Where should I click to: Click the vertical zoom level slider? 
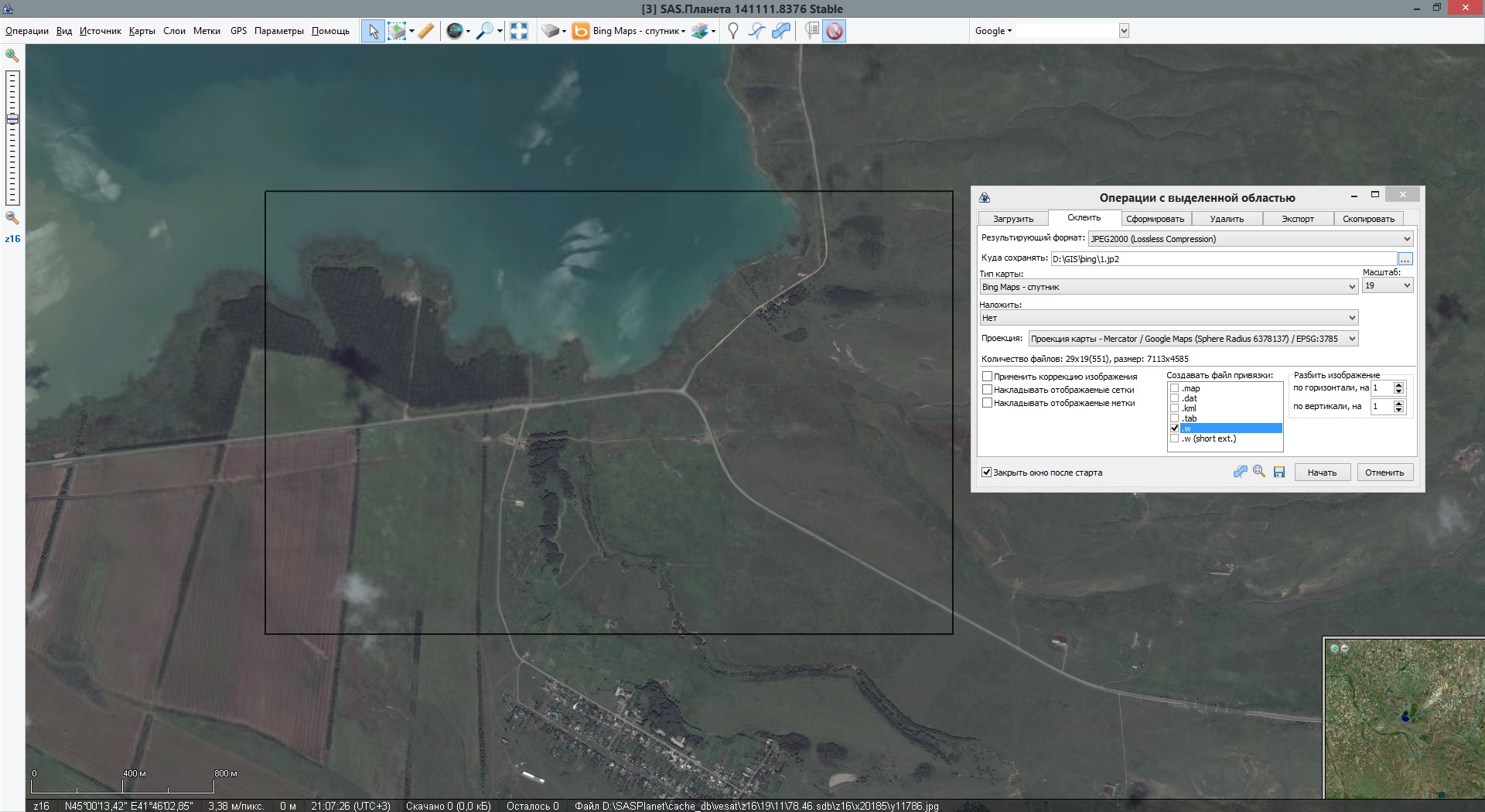click(x=12, y=138)
